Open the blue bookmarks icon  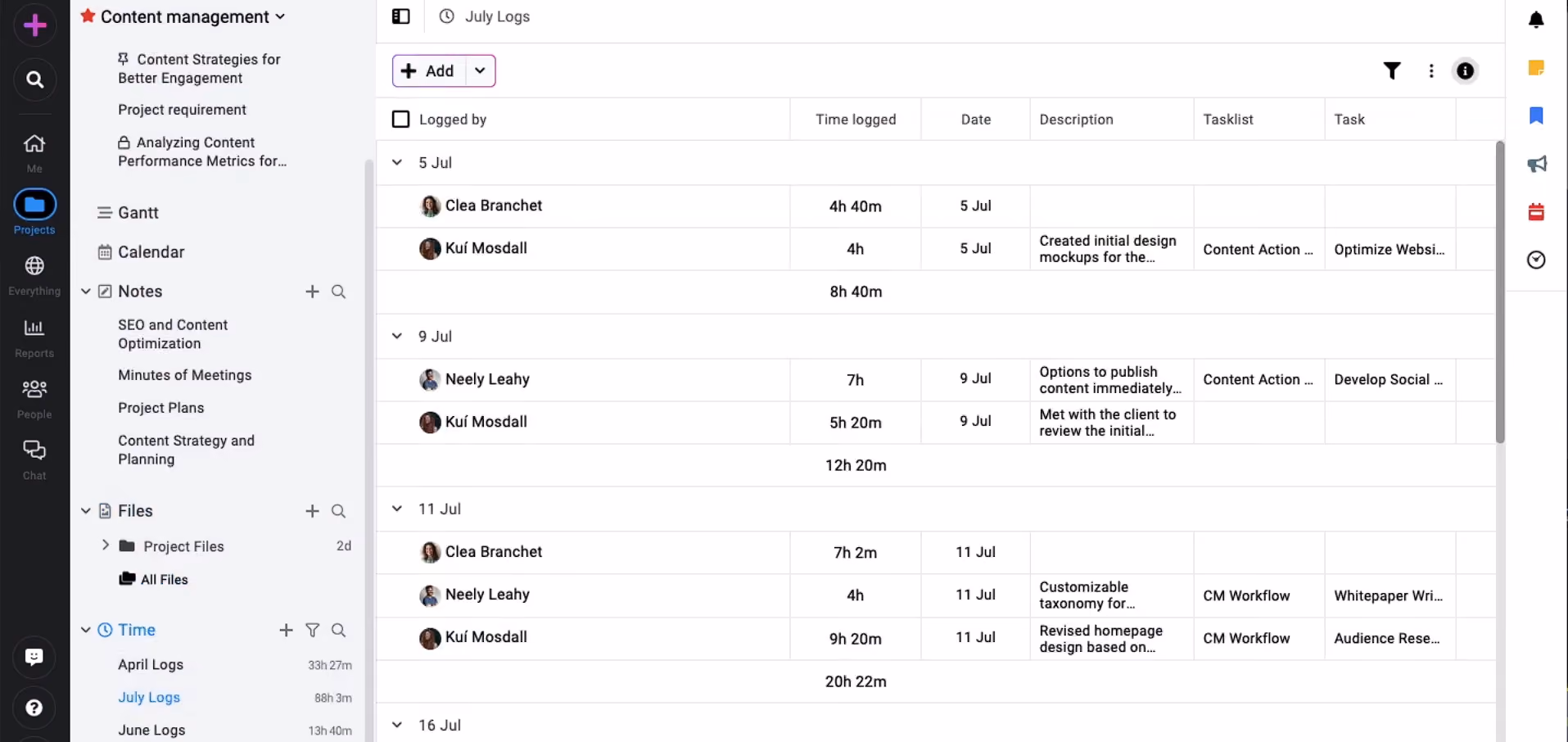click(1536, 115)
